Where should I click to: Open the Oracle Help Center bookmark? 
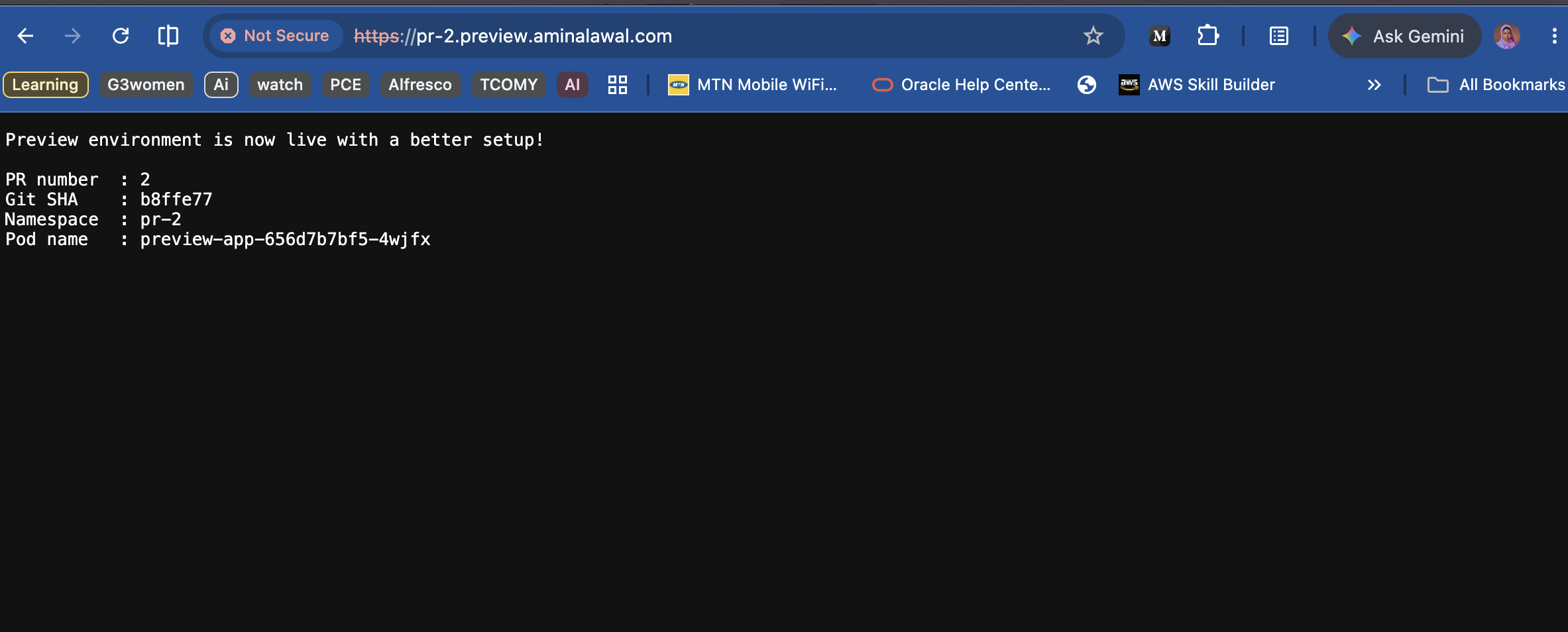click(x=962, y=85)
